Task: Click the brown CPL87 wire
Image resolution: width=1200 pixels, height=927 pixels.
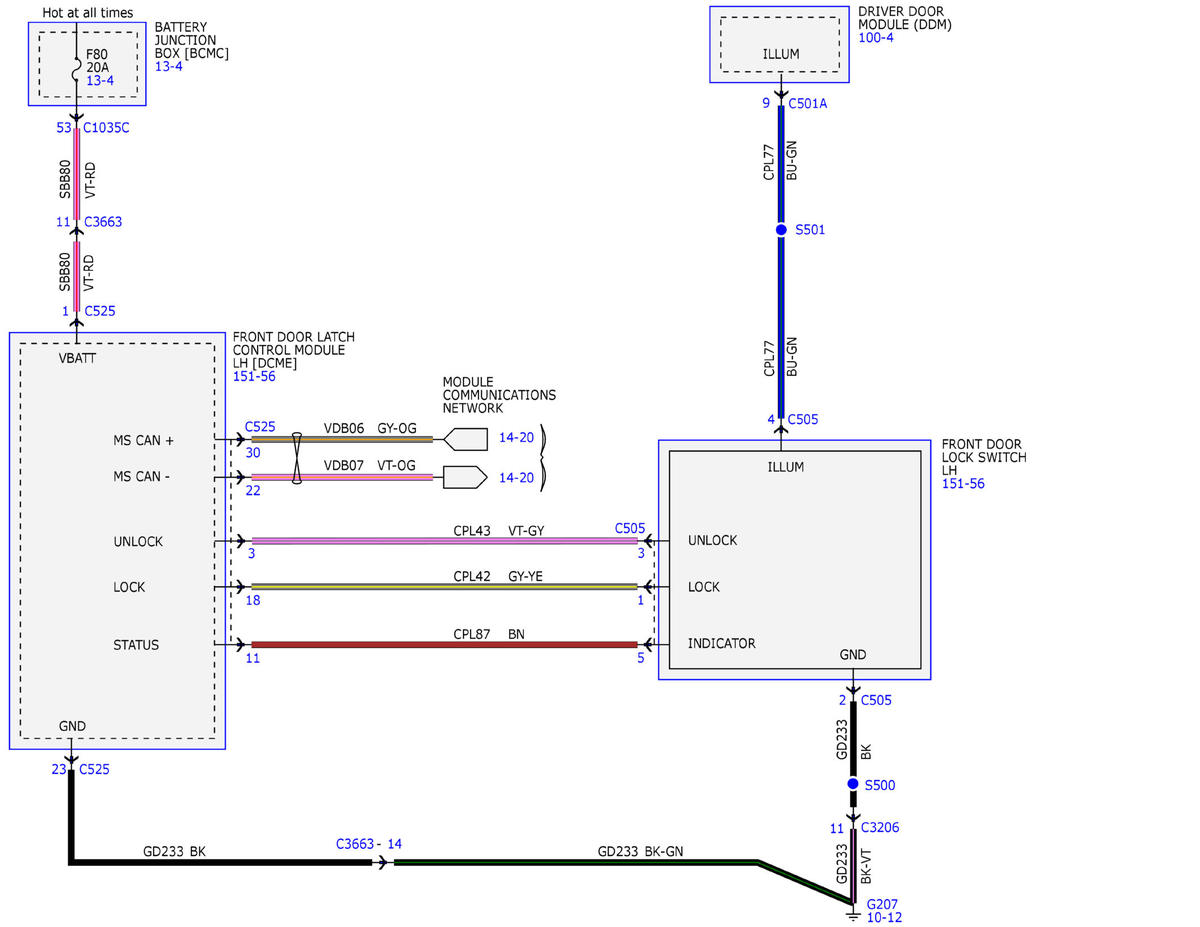Action: [x=444, y=645]
